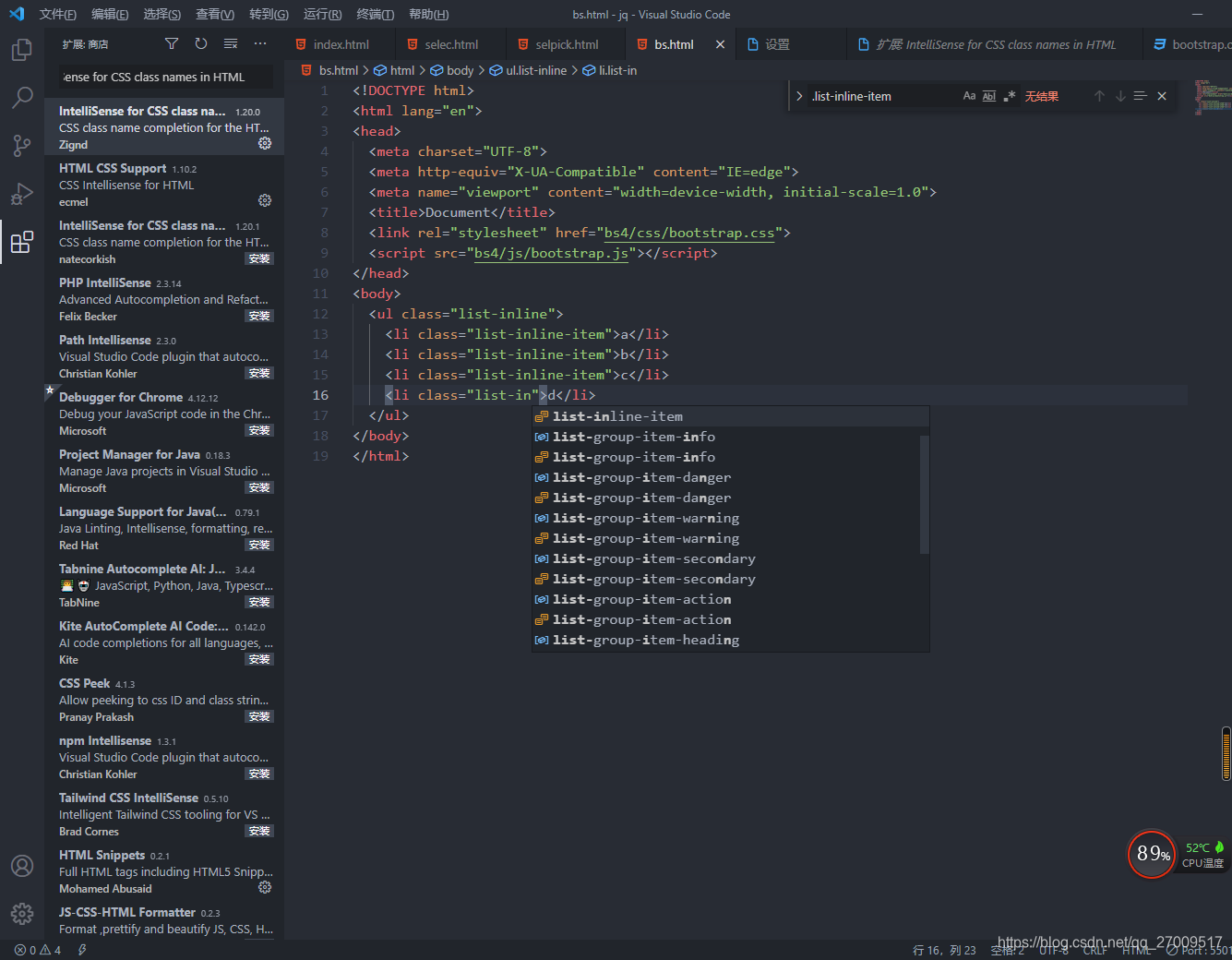Click the extensions marketplace search box
The width and height of the screenshot is (1232, 960).
coord(164,77)
